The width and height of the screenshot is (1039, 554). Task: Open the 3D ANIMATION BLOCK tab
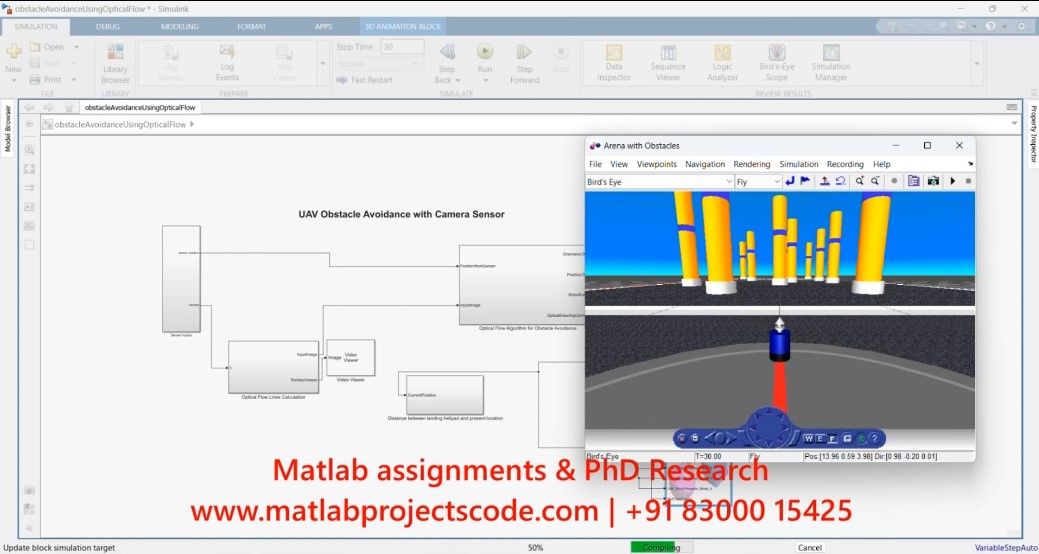[403, 27]
